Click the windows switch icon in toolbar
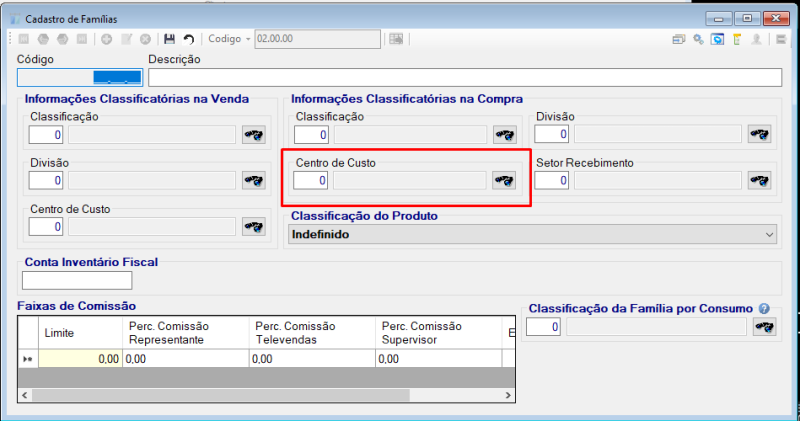This screenshot has height=421, width=800. (679, 39)
